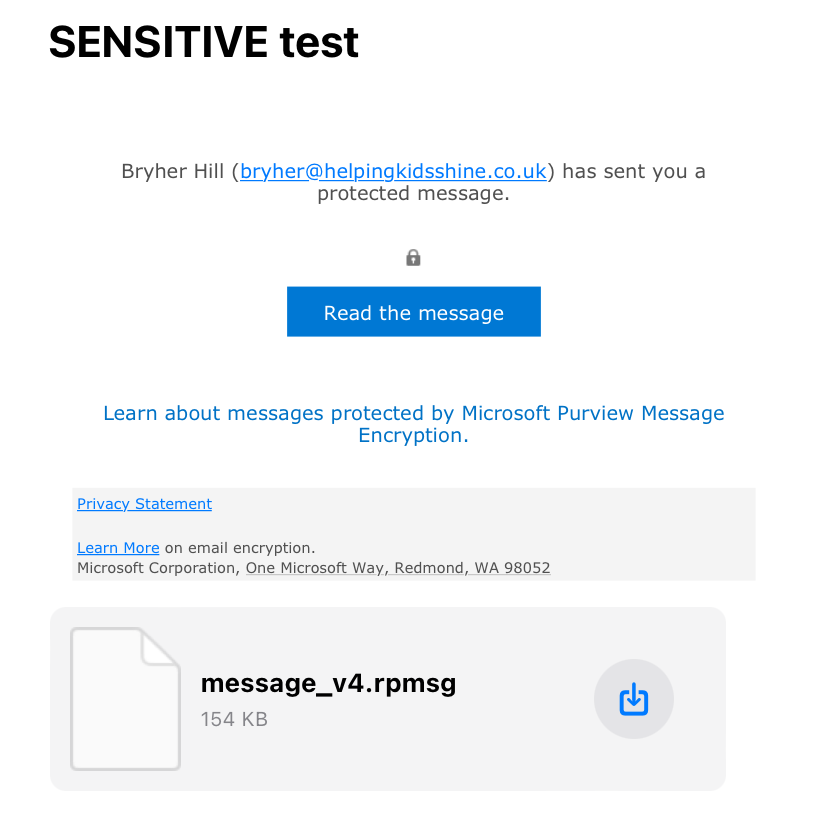828x821 pixels.
Task: Open the bryher@helpingkidsshine.co.uk email link
Action: coord(393,171)
